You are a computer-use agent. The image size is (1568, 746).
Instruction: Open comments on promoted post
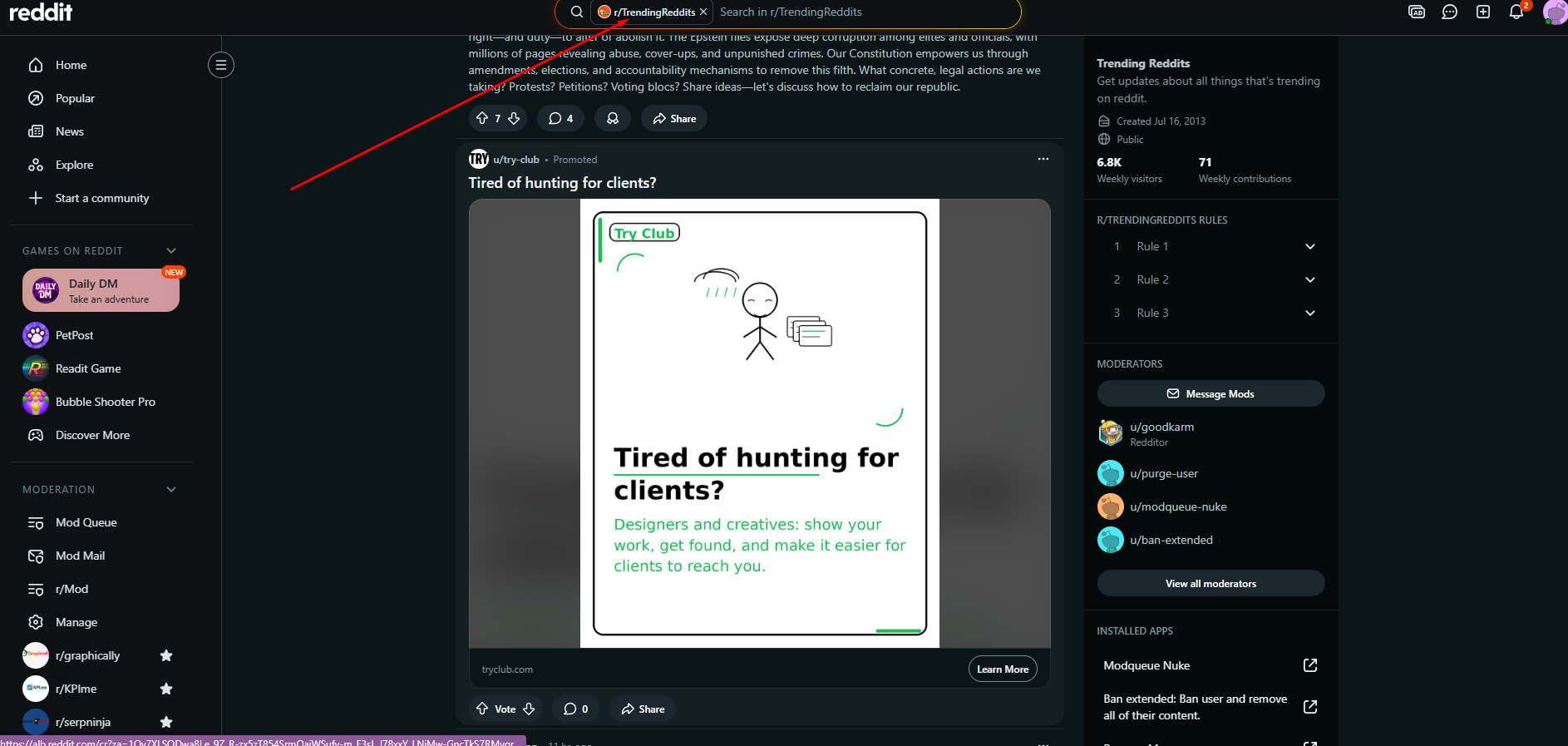tap(576, 709)
